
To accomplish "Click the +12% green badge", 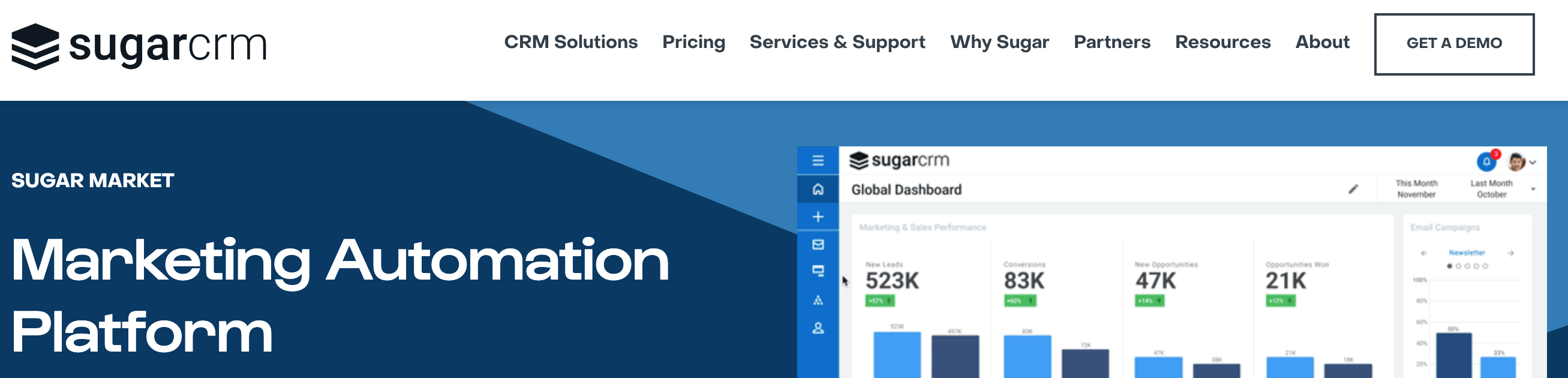I will click(1281, 301).
